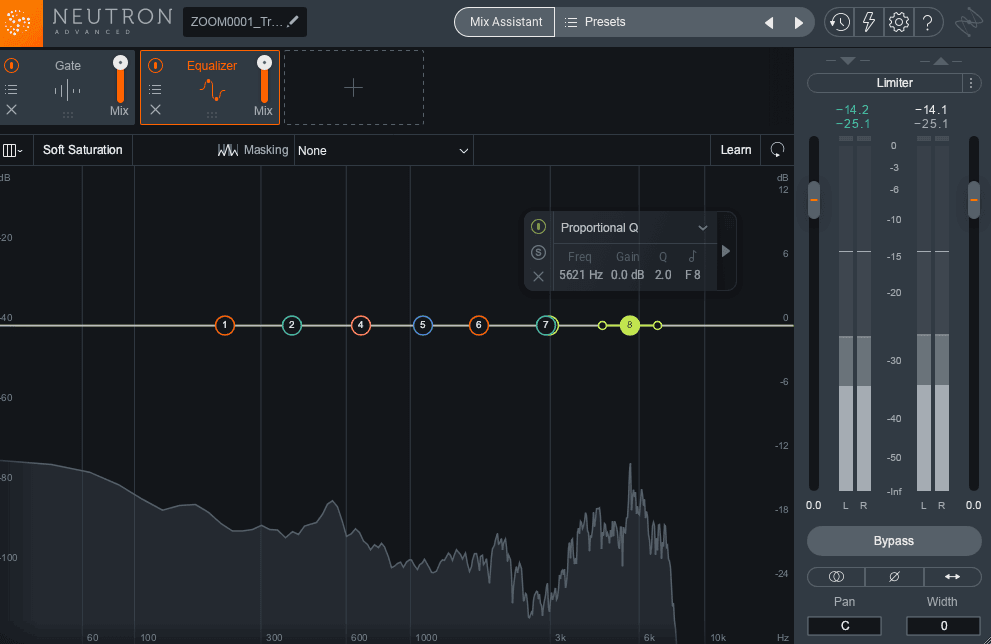Image resolution: width=991 pixels, height=644 pixels.
Task: Click band 8 left Q handle
Action: point(602,325)
